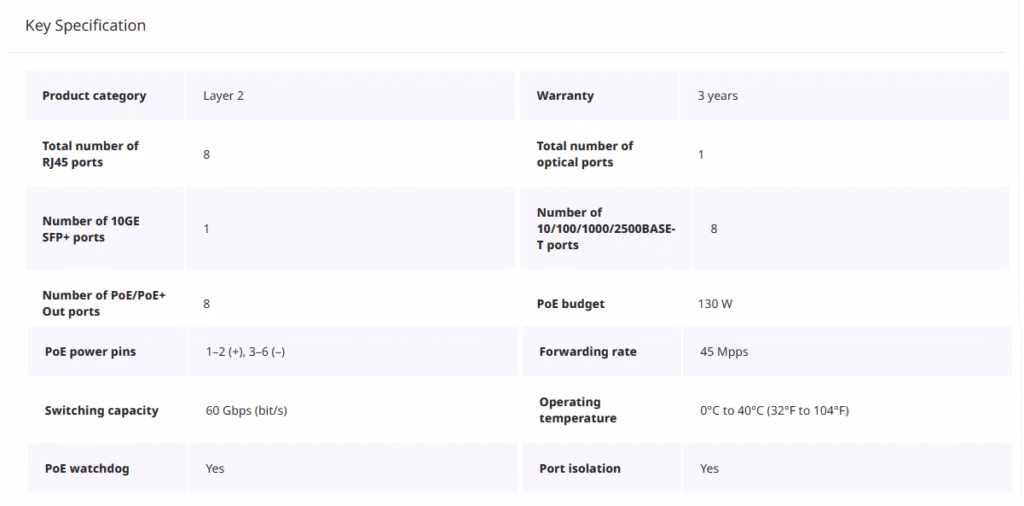Select the operating temperature range value

pyautogui.click(x=775, y=410)
